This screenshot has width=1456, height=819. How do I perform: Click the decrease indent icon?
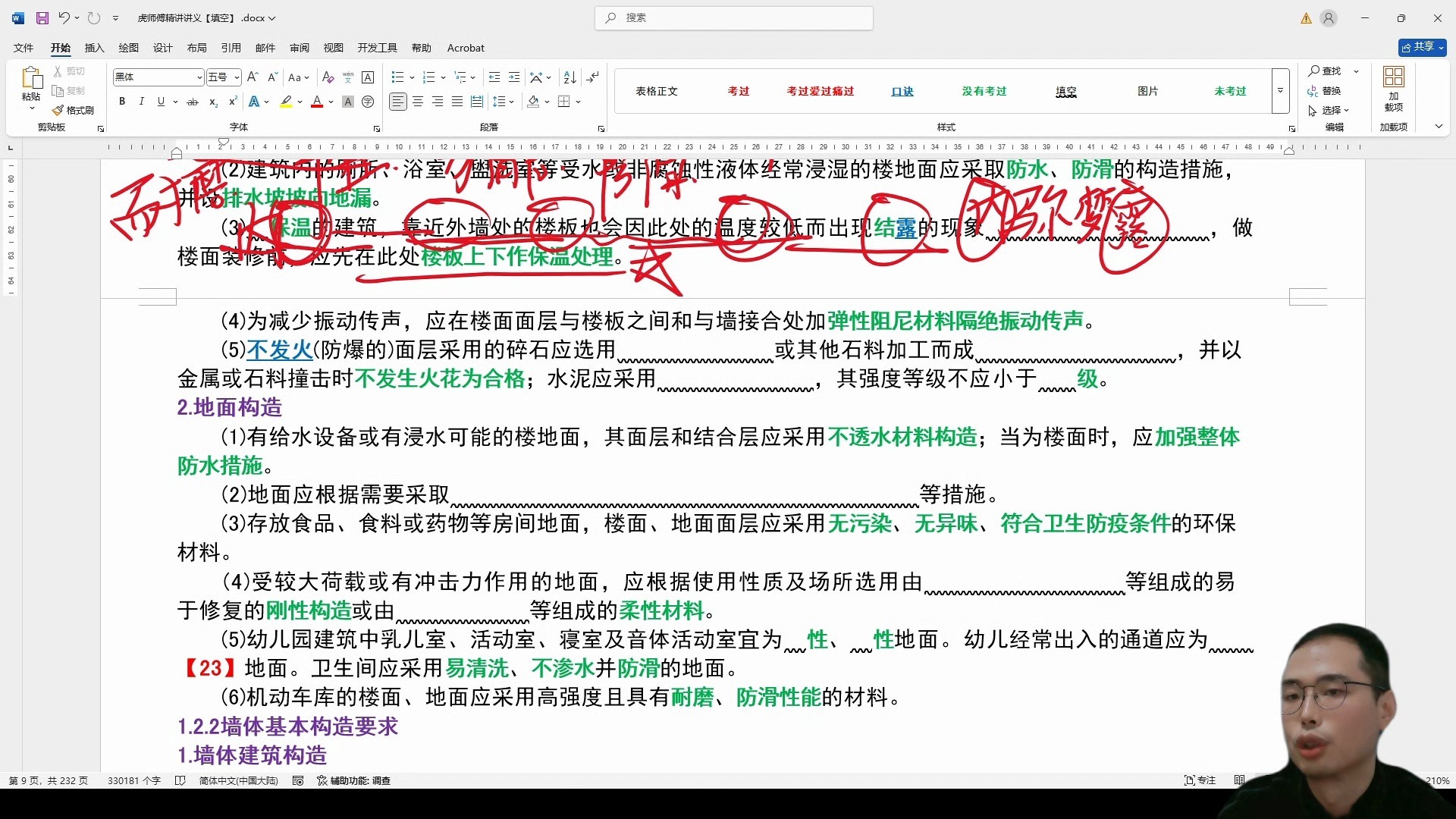(494, 77)
